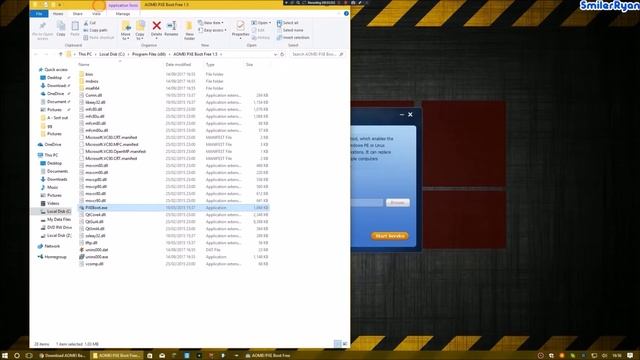Click the blue Help icon in Explorer
Viewport: 640px width, 360px height.
coord(346,13)
